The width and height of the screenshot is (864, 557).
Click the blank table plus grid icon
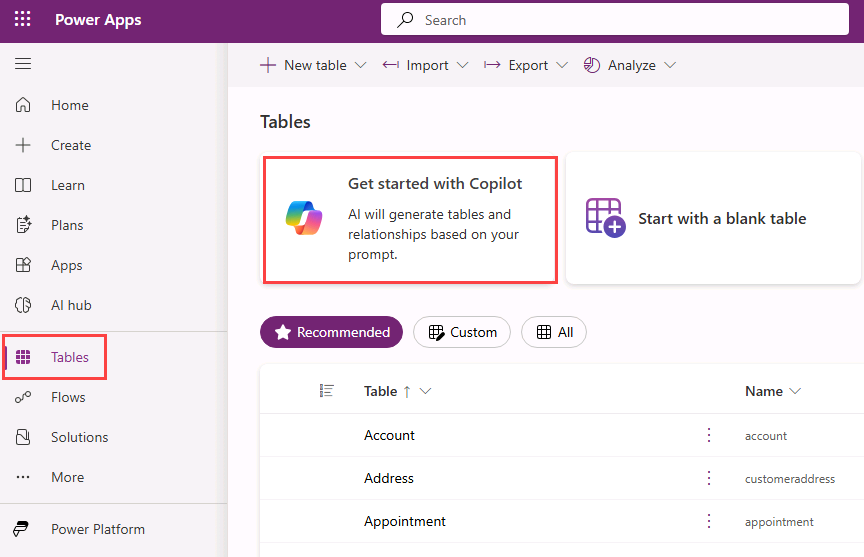click(x=605, y=218)
